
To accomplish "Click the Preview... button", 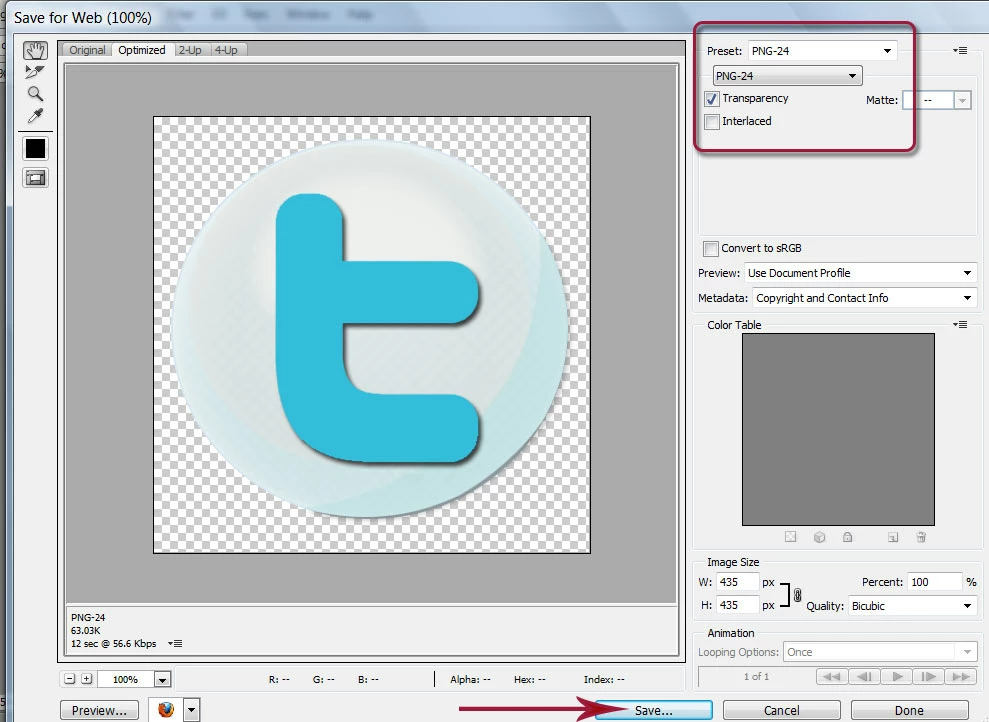I will (99, 711).
